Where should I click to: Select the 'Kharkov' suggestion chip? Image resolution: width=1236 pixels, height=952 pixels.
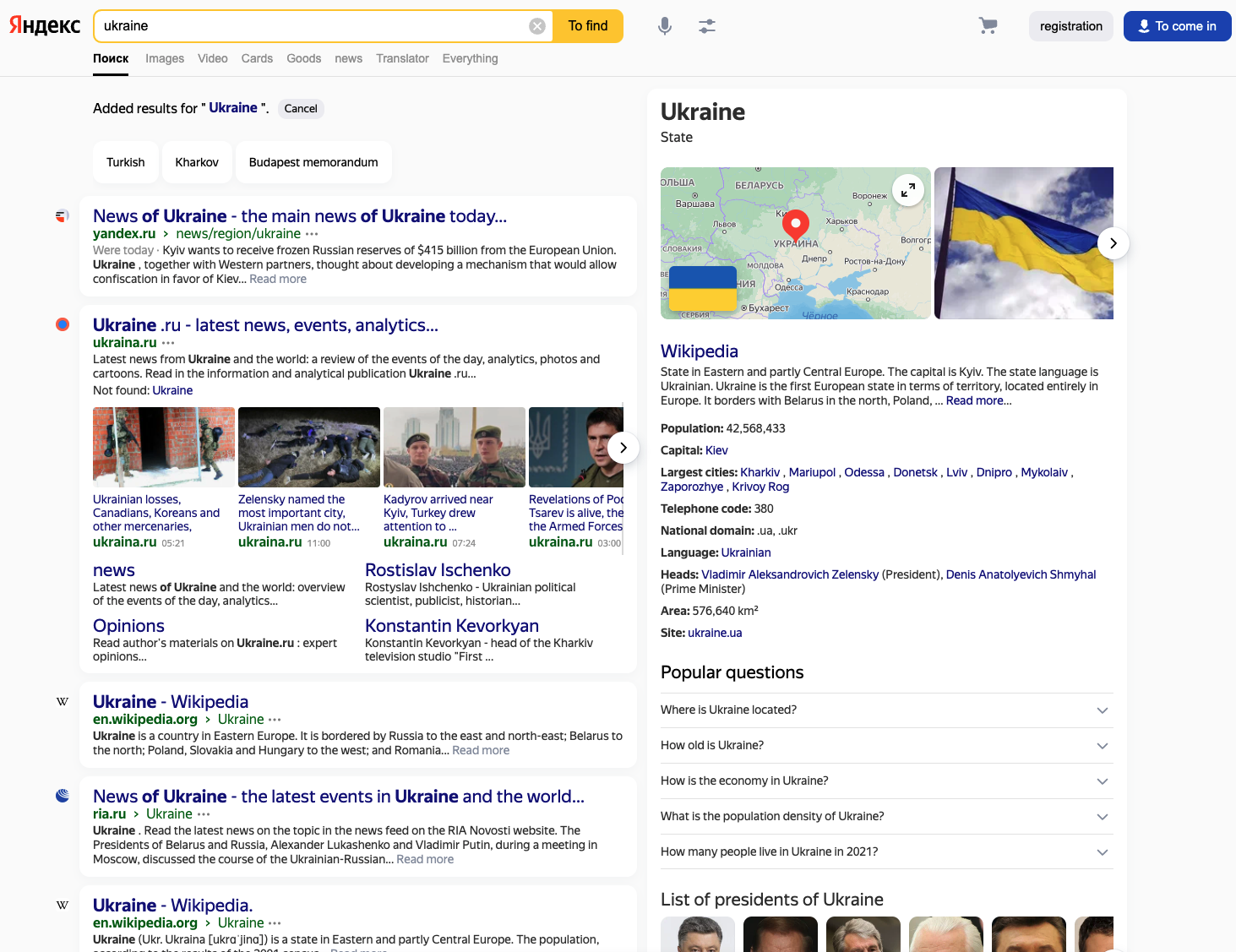(x=197, y=162)
